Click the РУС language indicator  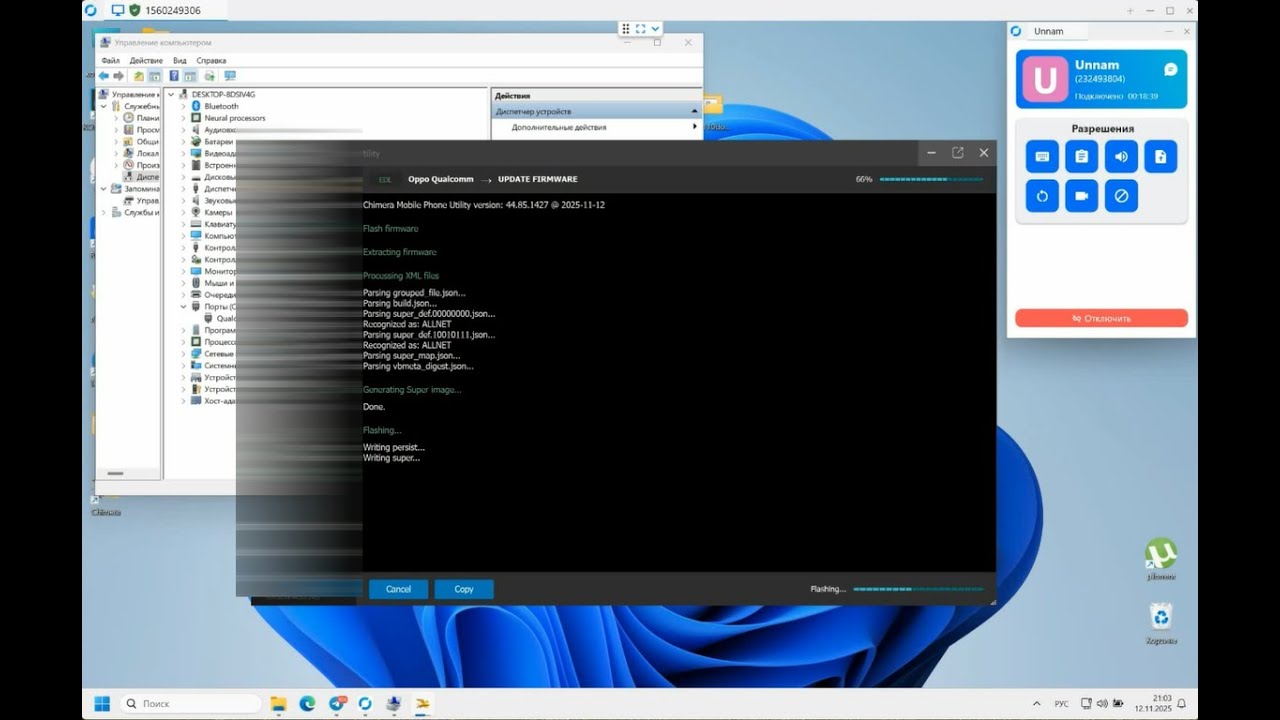[x=1063, y=703]
